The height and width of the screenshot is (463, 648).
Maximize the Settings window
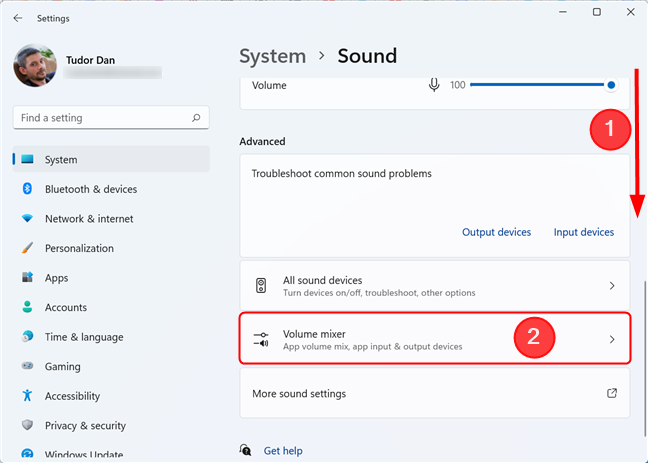597,12
